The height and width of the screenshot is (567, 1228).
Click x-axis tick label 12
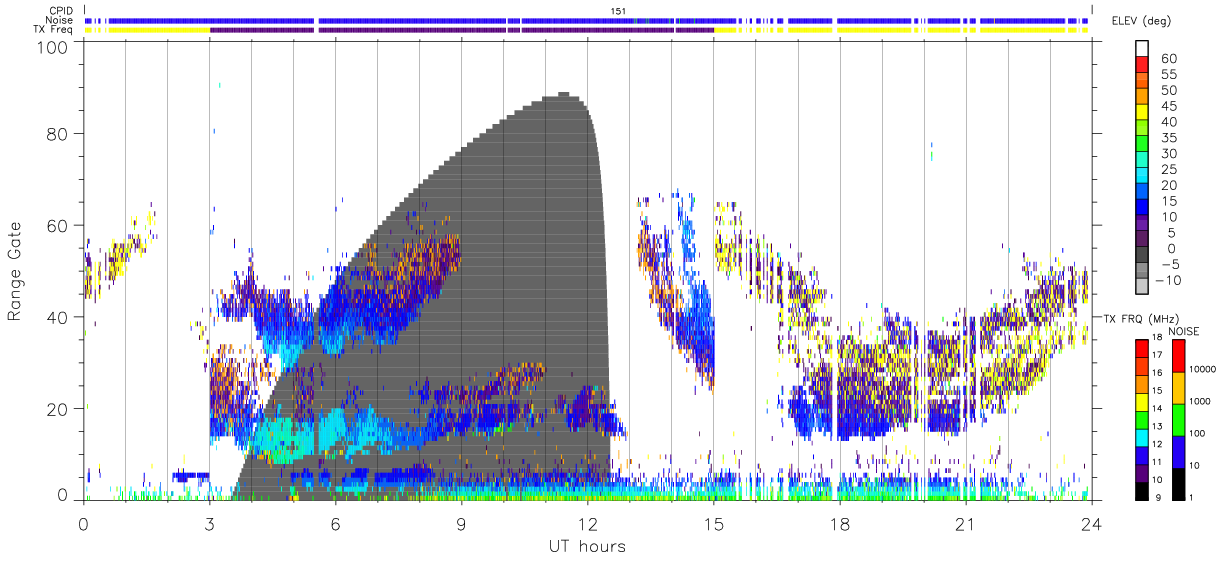pyautogui.click(x=587, y=524)
